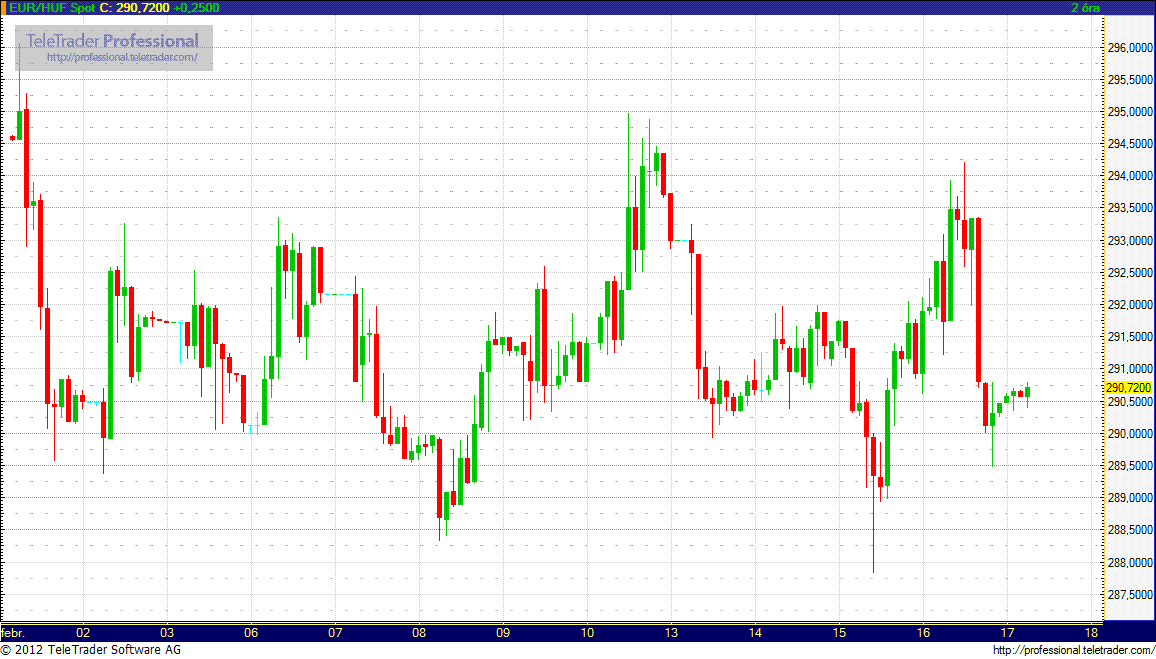Select the 290,0000 price axis label
Viewport: 1156px width, 659px height.
tap(1129, 434)
